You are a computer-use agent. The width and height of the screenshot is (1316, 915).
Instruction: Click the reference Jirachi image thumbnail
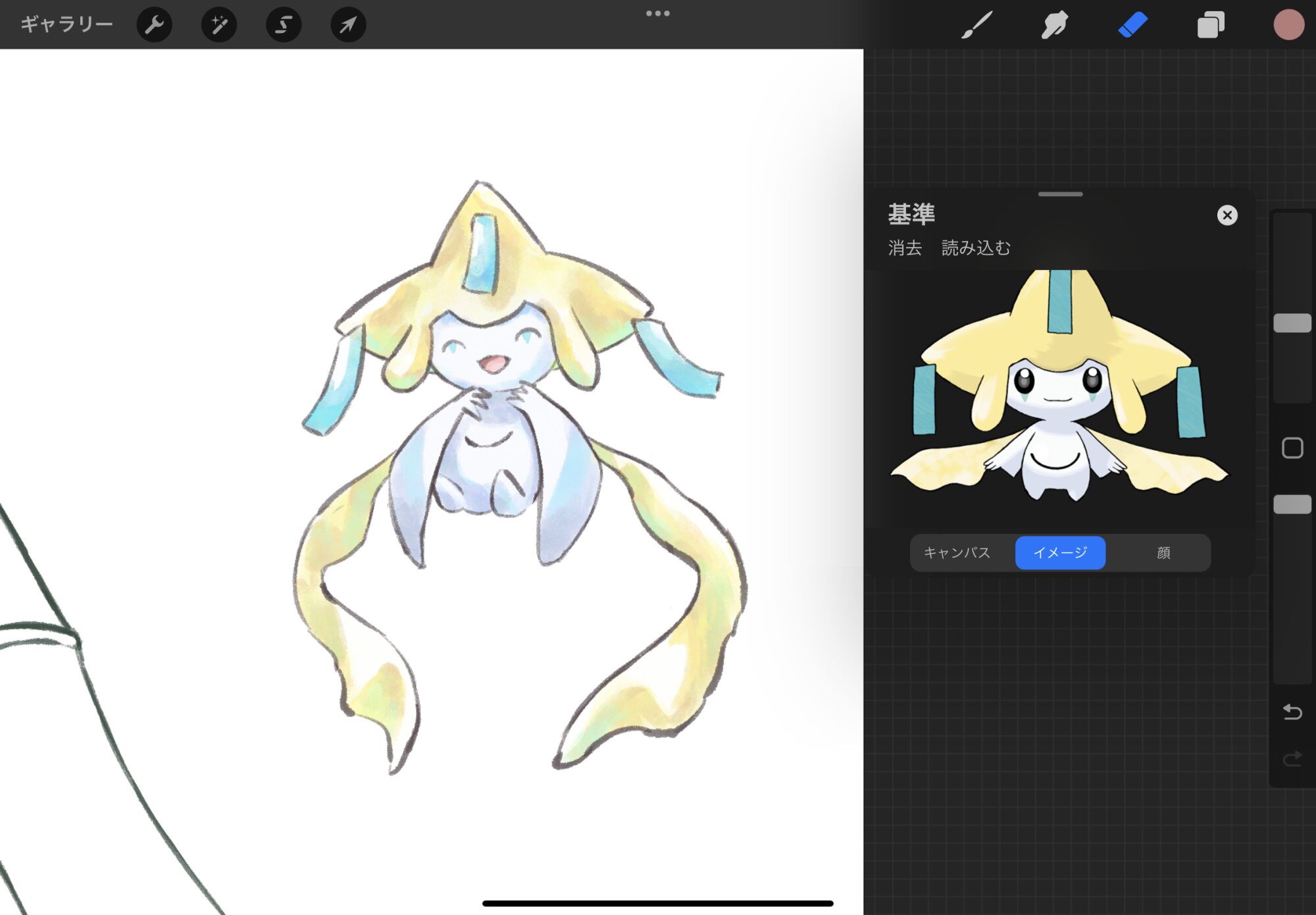pyautogui.click(x=1059, y=386)
